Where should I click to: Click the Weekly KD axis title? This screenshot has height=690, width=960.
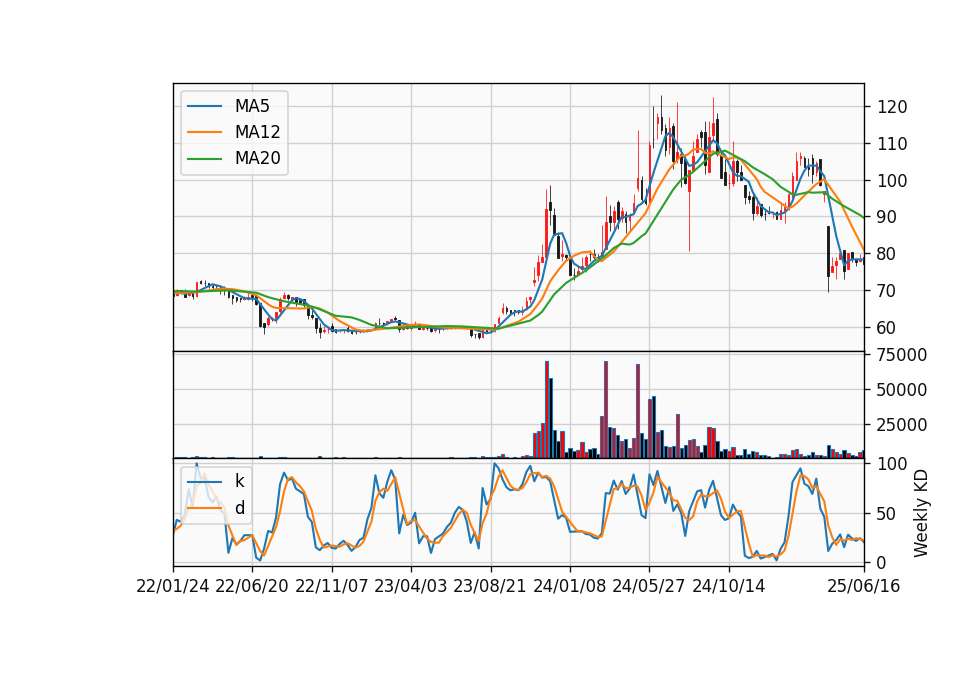(921, 514)
